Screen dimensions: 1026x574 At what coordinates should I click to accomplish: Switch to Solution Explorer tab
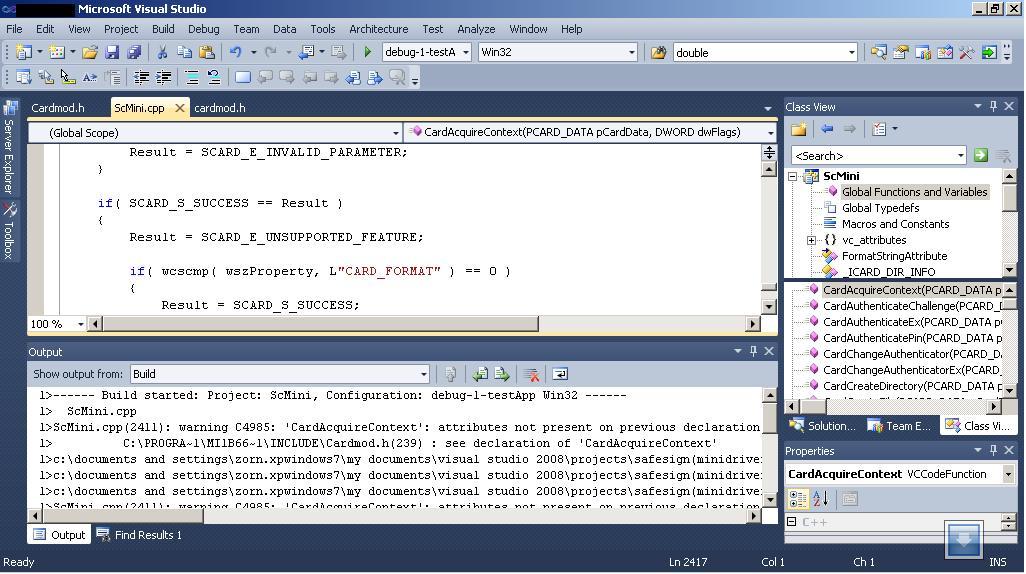point(823,426)
